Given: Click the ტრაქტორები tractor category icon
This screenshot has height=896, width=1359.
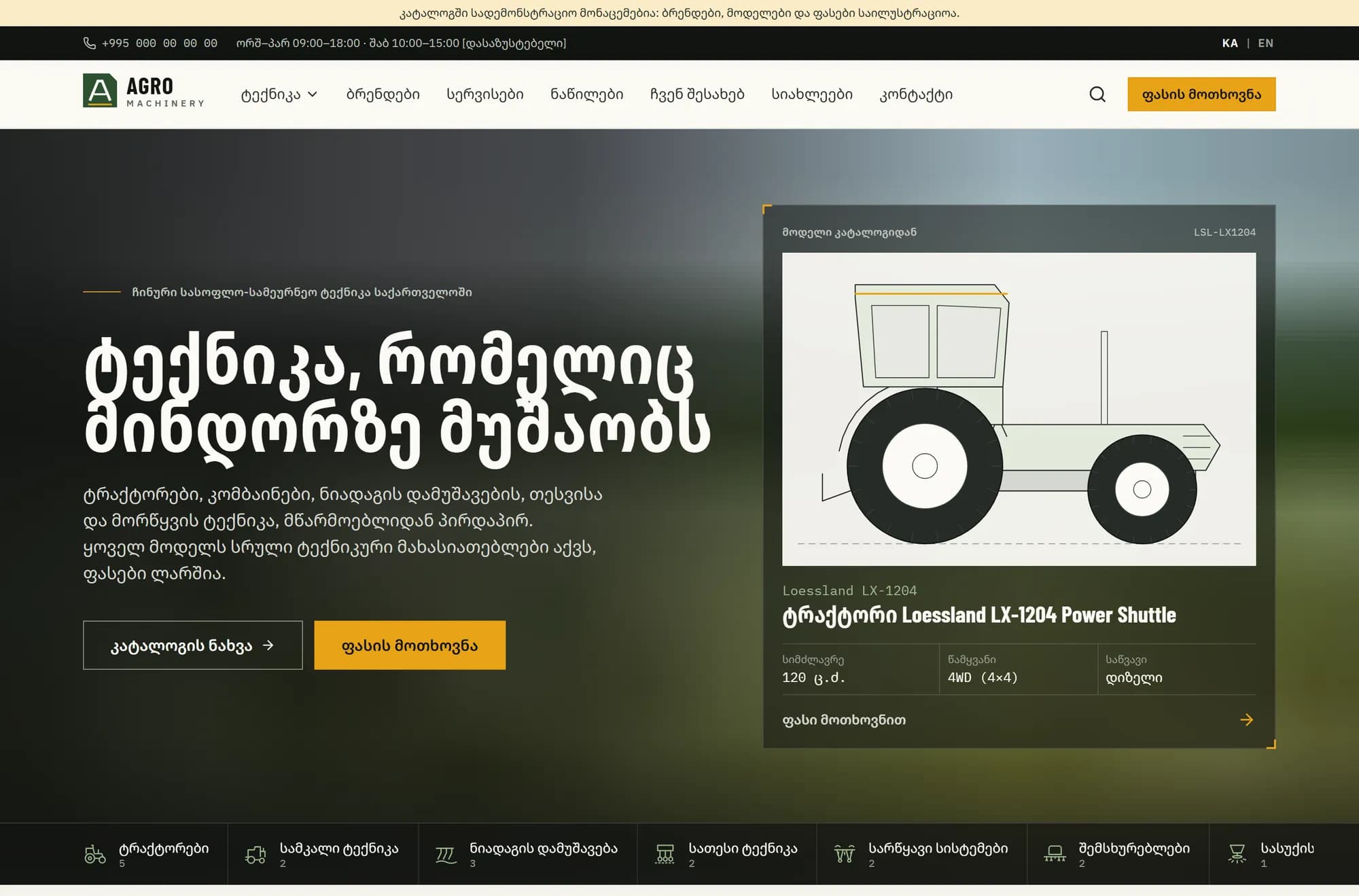Looking at the screenshot, I should [x=95, y=854].
